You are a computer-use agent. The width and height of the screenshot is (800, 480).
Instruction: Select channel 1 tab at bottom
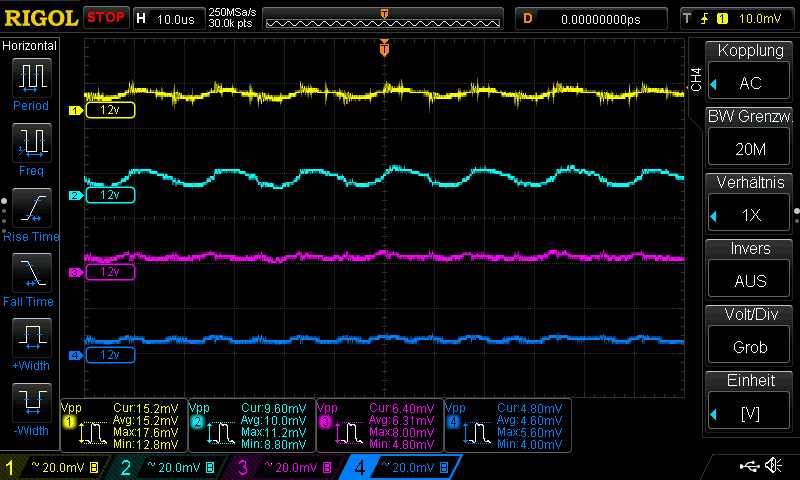point(53,467)
